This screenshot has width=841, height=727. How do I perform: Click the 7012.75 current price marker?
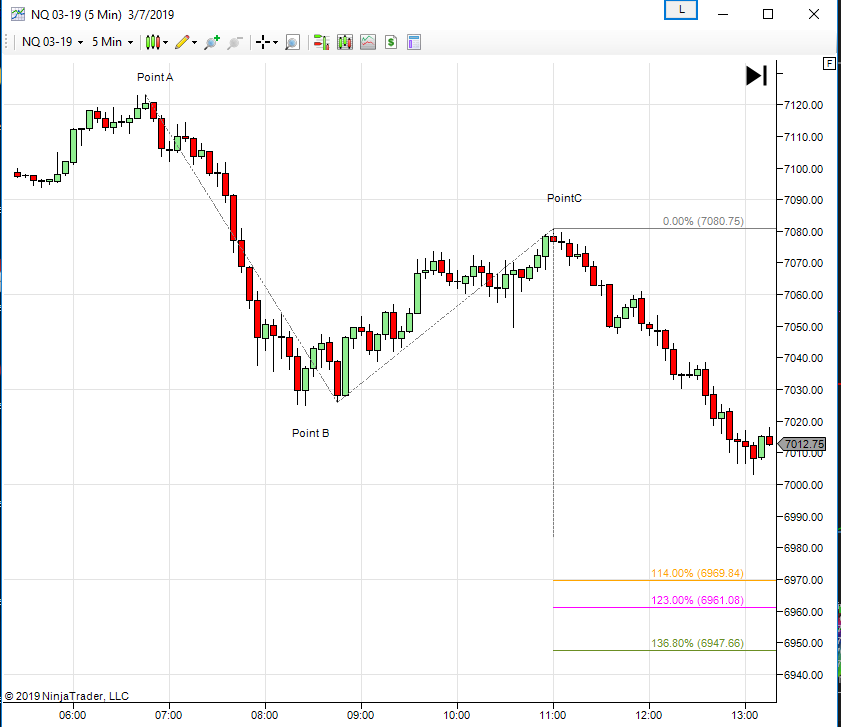(802, 444)
